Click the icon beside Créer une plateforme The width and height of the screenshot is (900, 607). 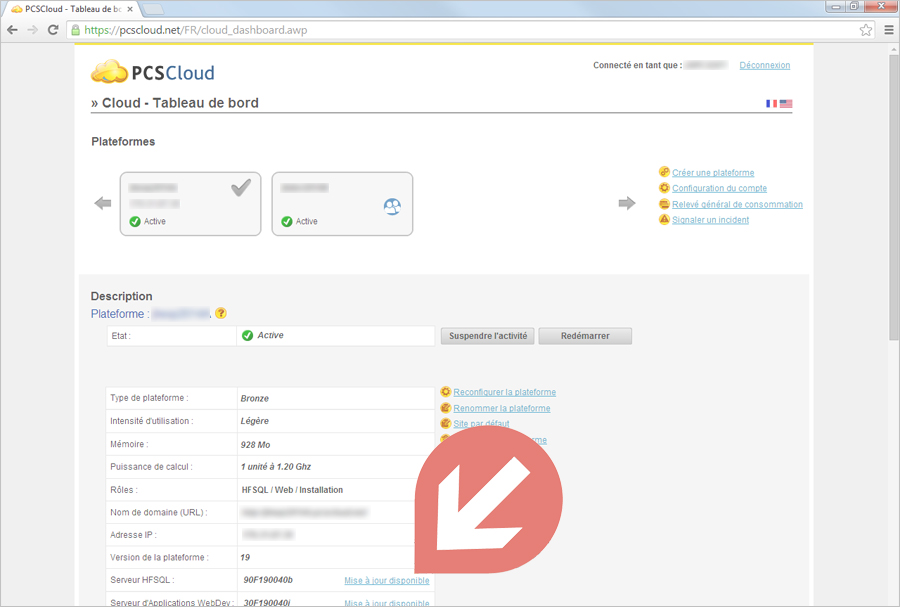[x=664, y=172]
